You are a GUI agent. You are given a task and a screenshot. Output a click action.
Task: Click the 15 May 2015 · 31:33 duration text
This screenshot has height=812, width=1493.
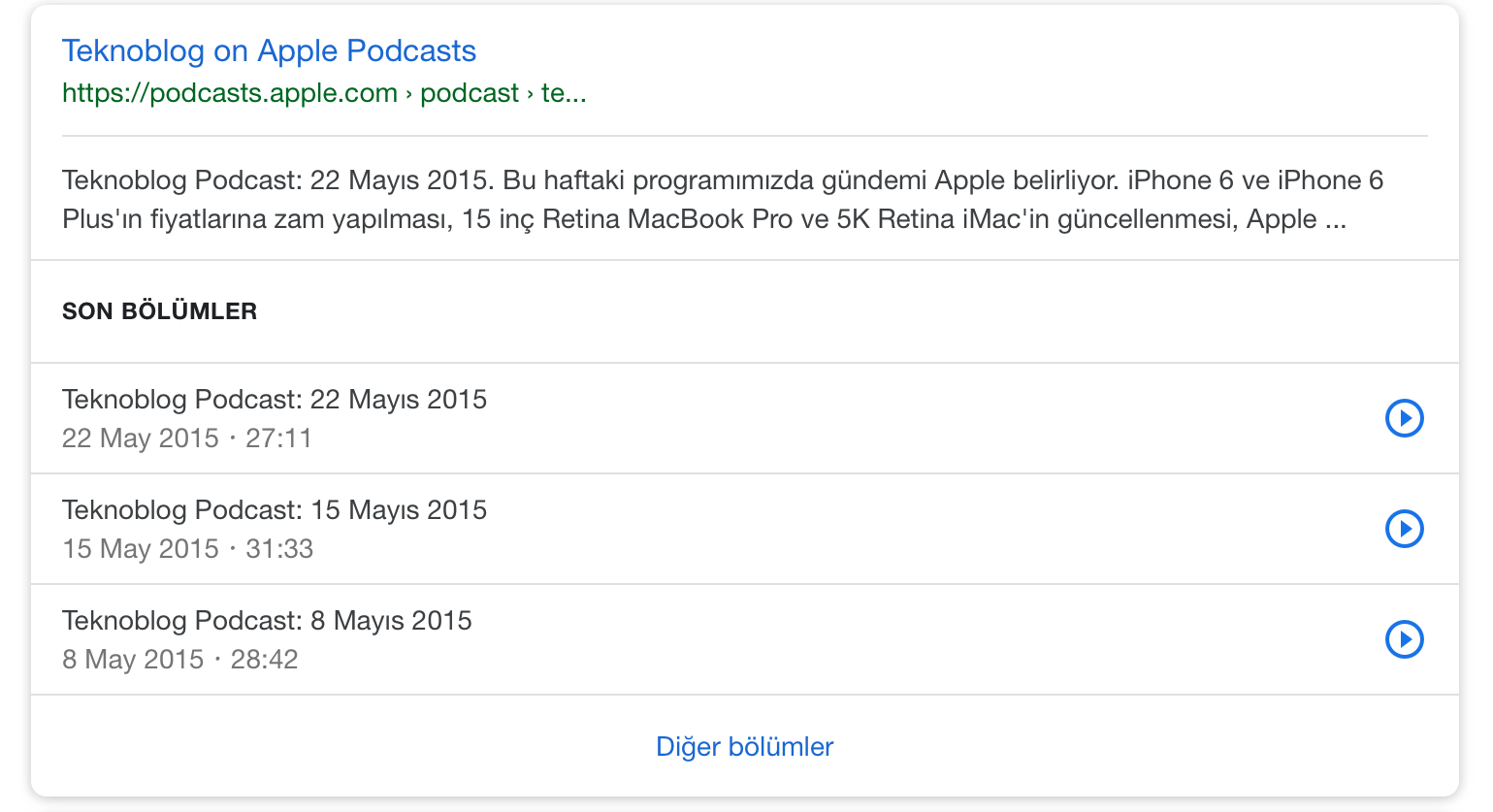pos(187,549)
